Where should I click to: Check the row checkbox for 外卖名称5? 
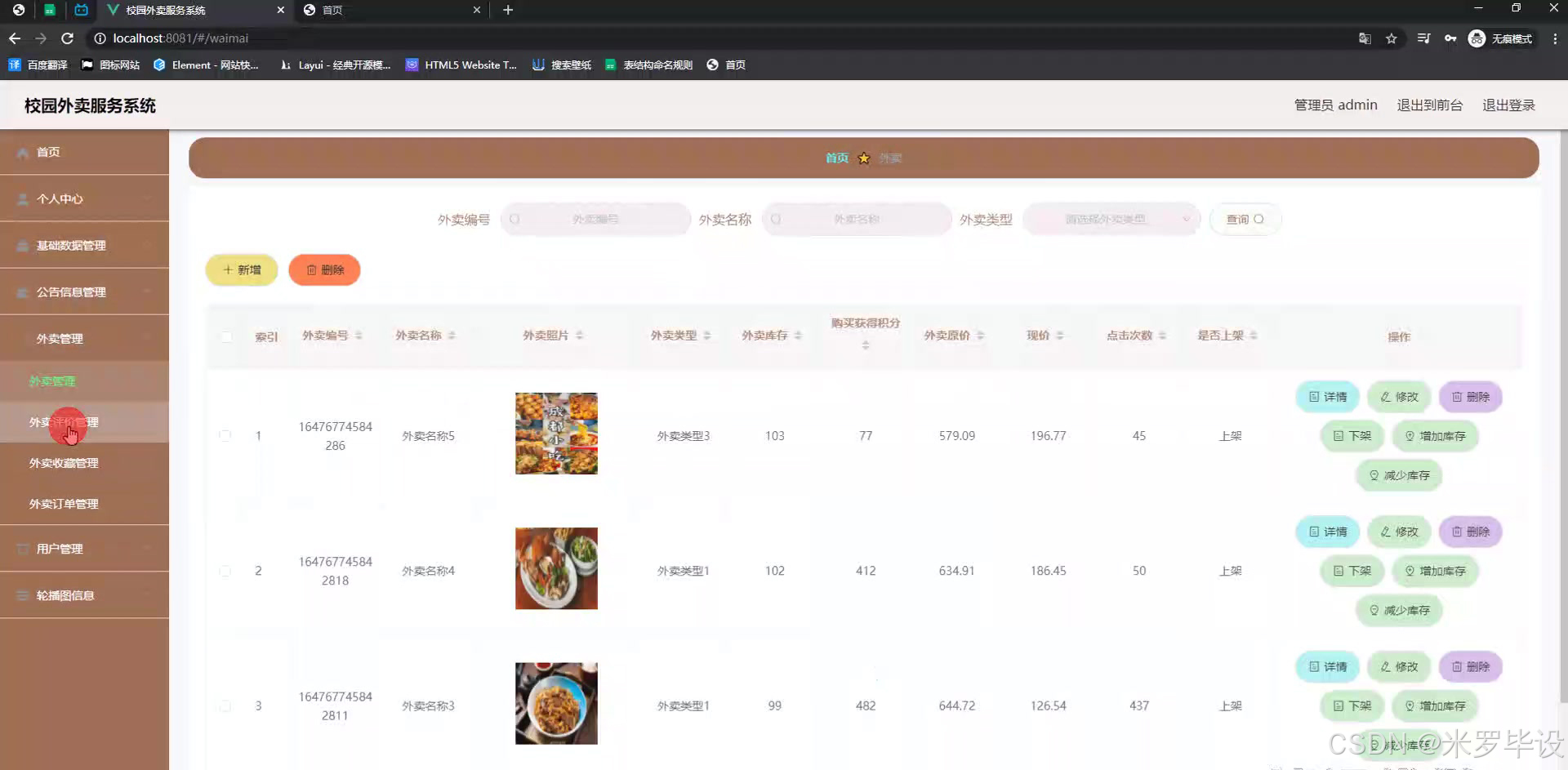click(225, 435)
